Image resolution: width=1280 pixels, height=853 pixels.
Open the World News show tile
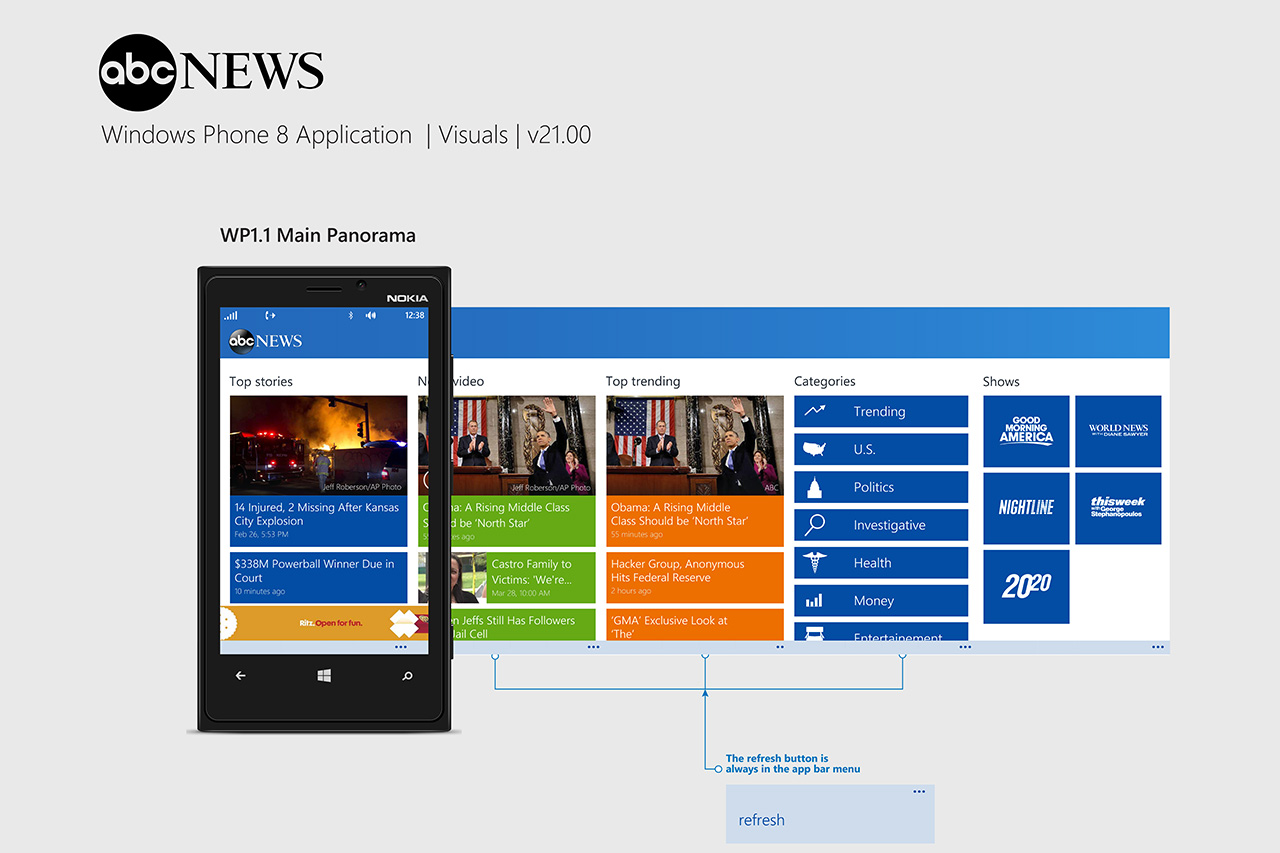click(x=1118, y=431)
